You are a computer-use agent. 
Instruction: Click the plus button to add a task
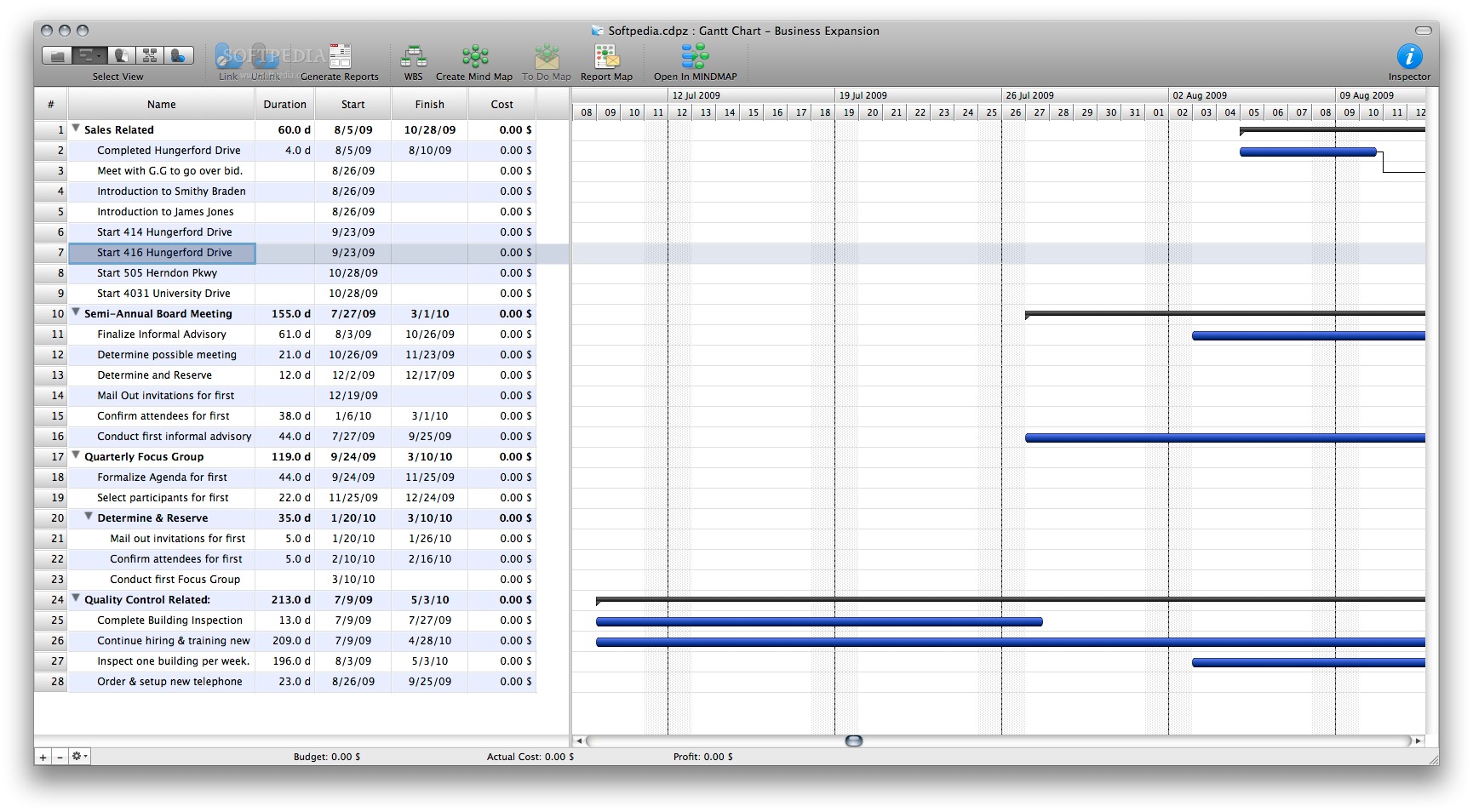click(x=43, y=757)
